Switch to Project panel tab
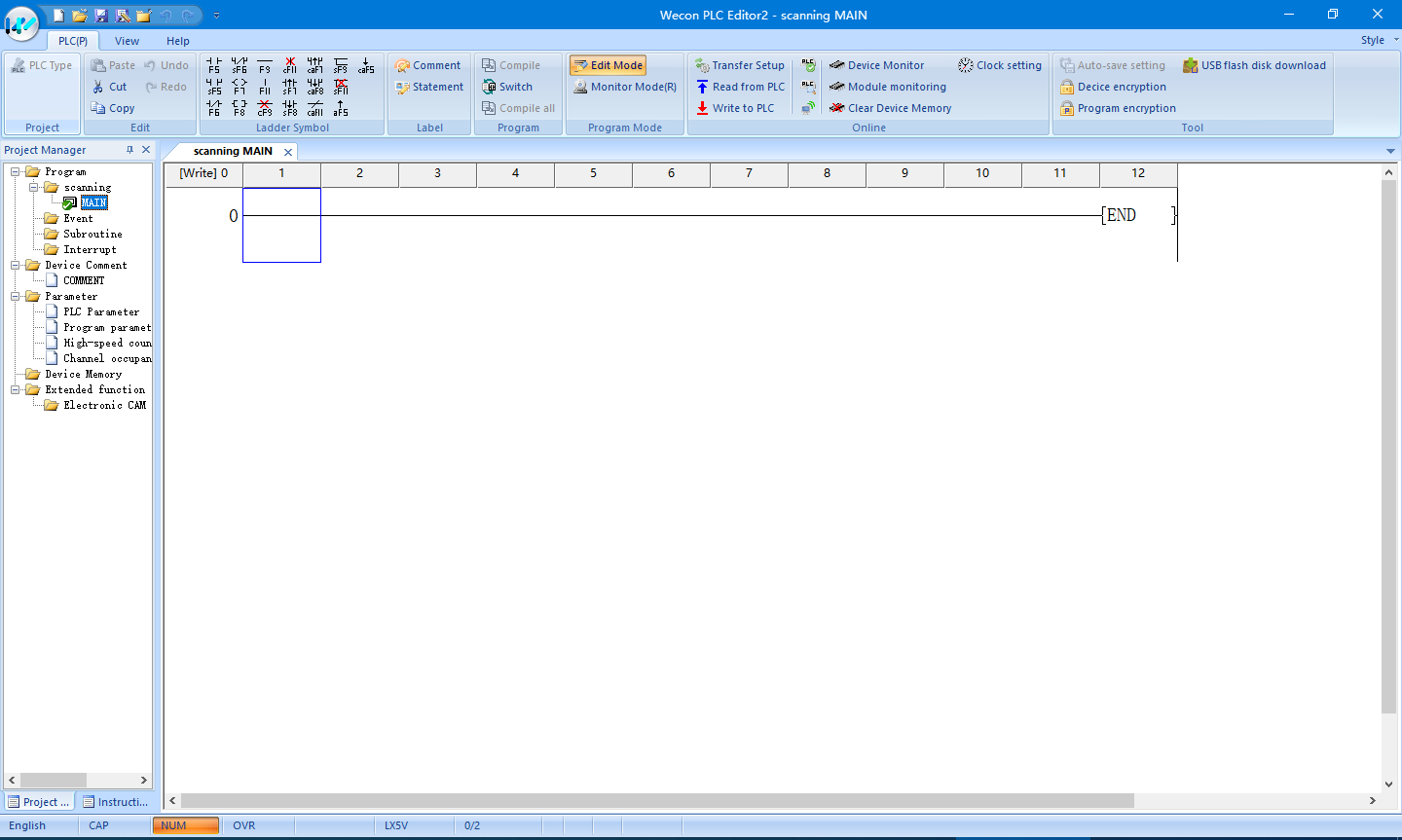The height and width of the screenshot is (840, 1402). pyautogui.click(x=39, y=802)
